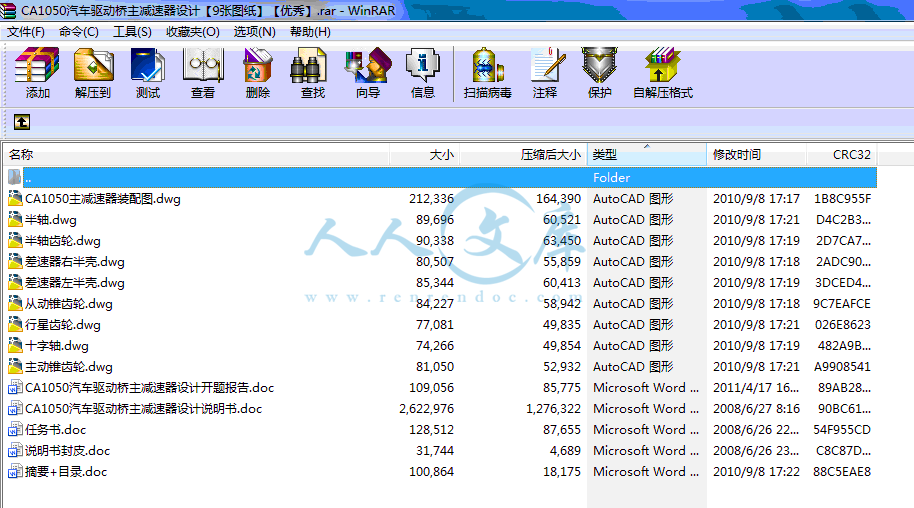914x508 pixels.
Task: Select 差速器右半壳.dwg file
Action: [x=75, y=262]
